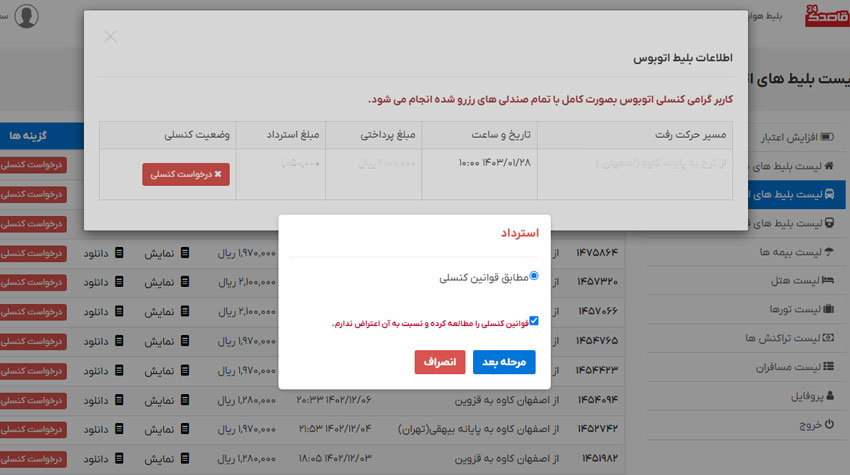Open 'لیست تورها' sidebar item
850x475 pixels.
click(x=795, y=309)
